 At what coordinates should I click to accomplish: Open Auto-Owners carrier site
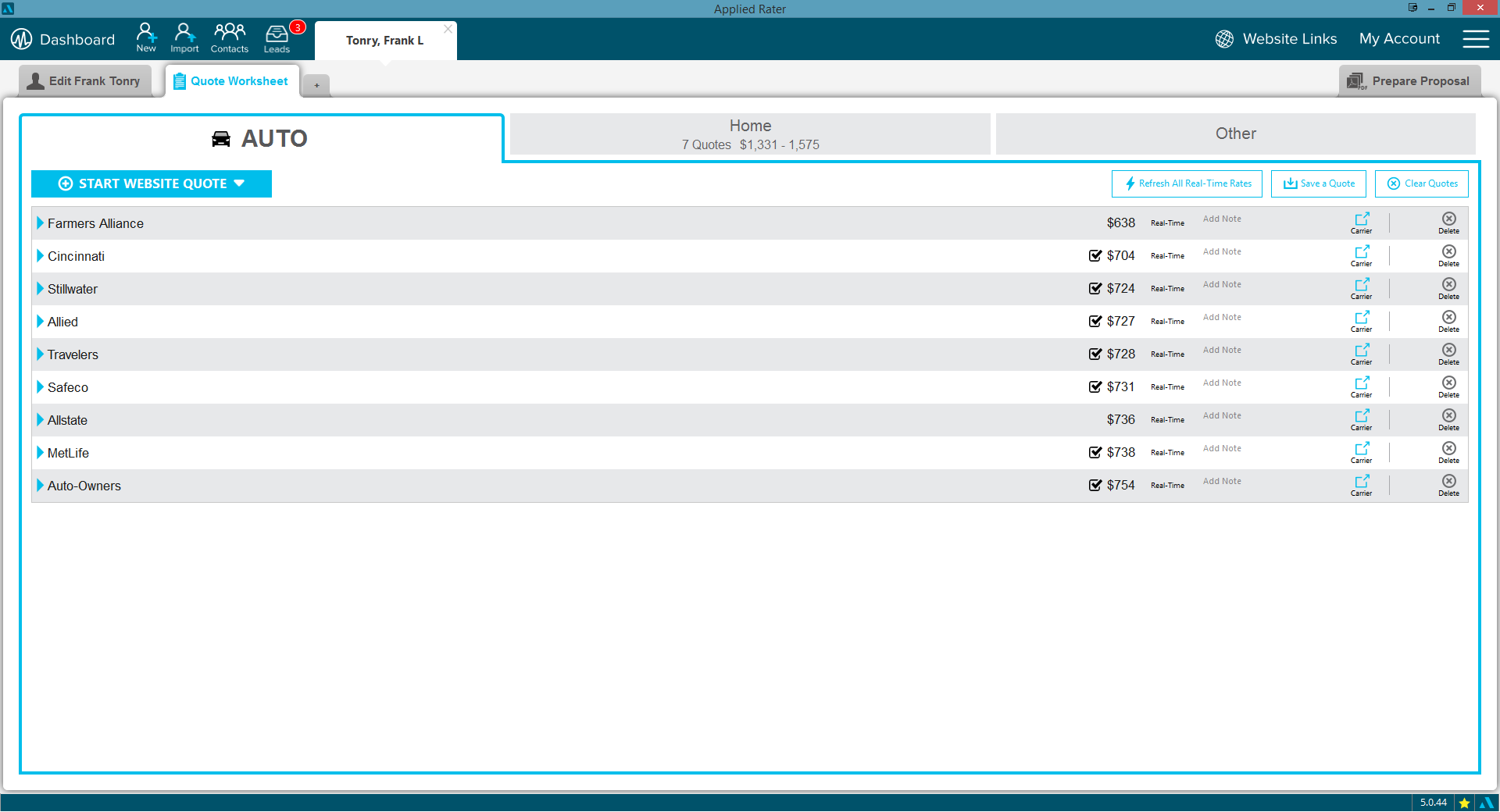[x=1362, y=485]
